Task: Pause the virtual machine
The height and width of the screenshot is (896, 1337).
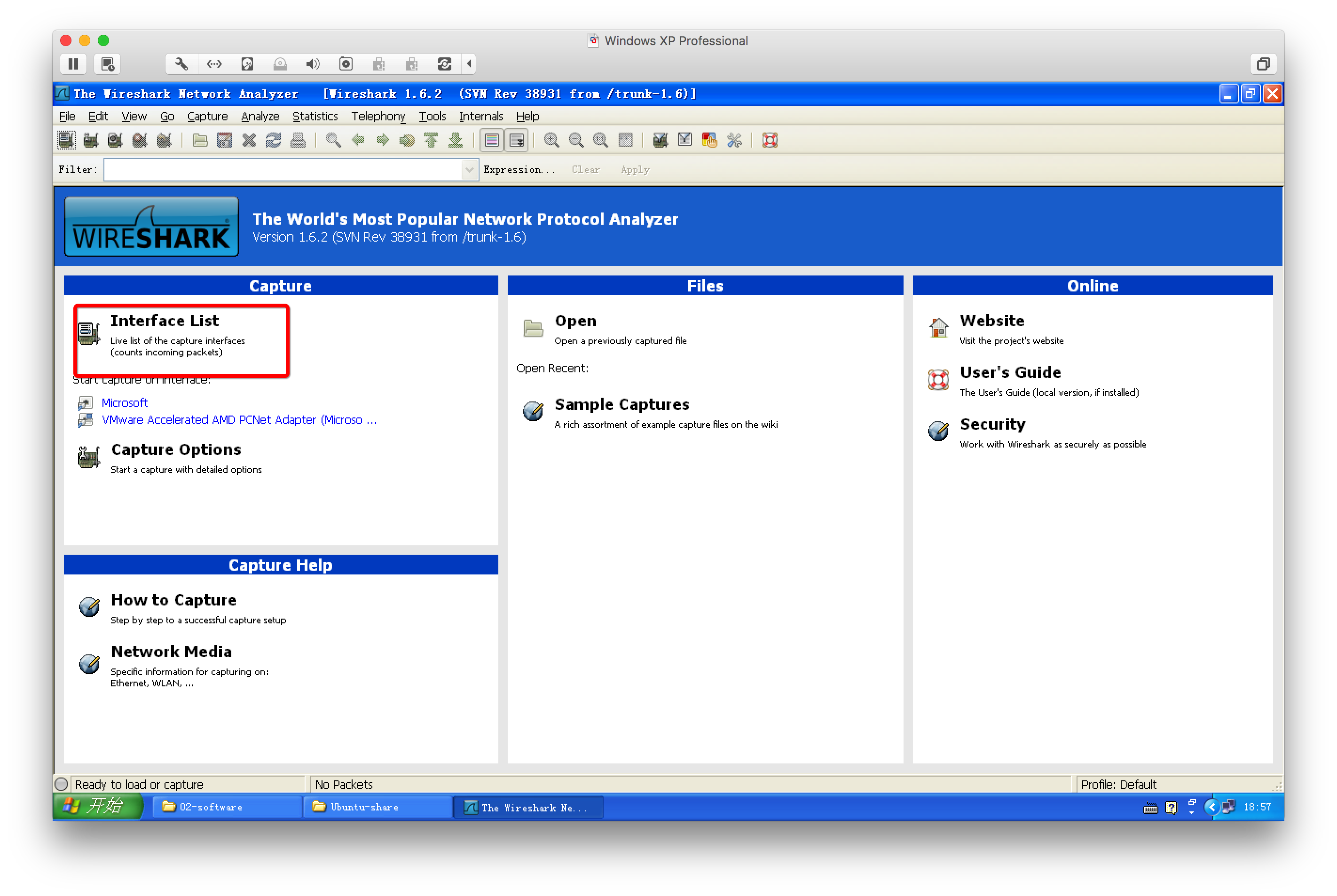Action: click(x=73, y=64)
